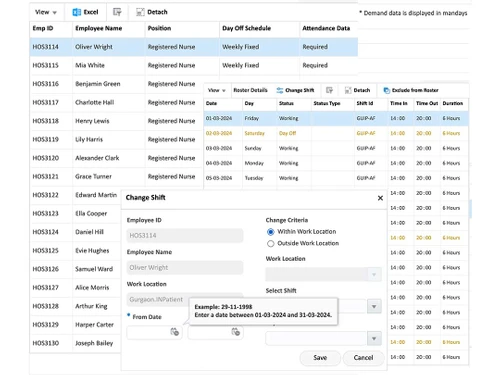Select employee Mia White

click(90, 65)
